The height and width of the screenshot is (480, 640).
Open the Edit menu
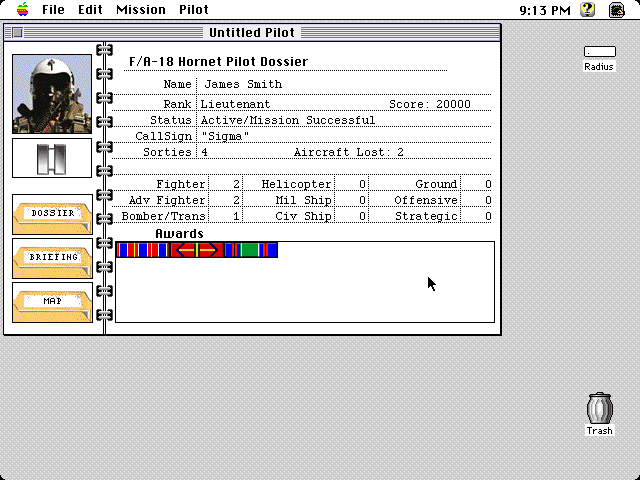pos(90,9)
